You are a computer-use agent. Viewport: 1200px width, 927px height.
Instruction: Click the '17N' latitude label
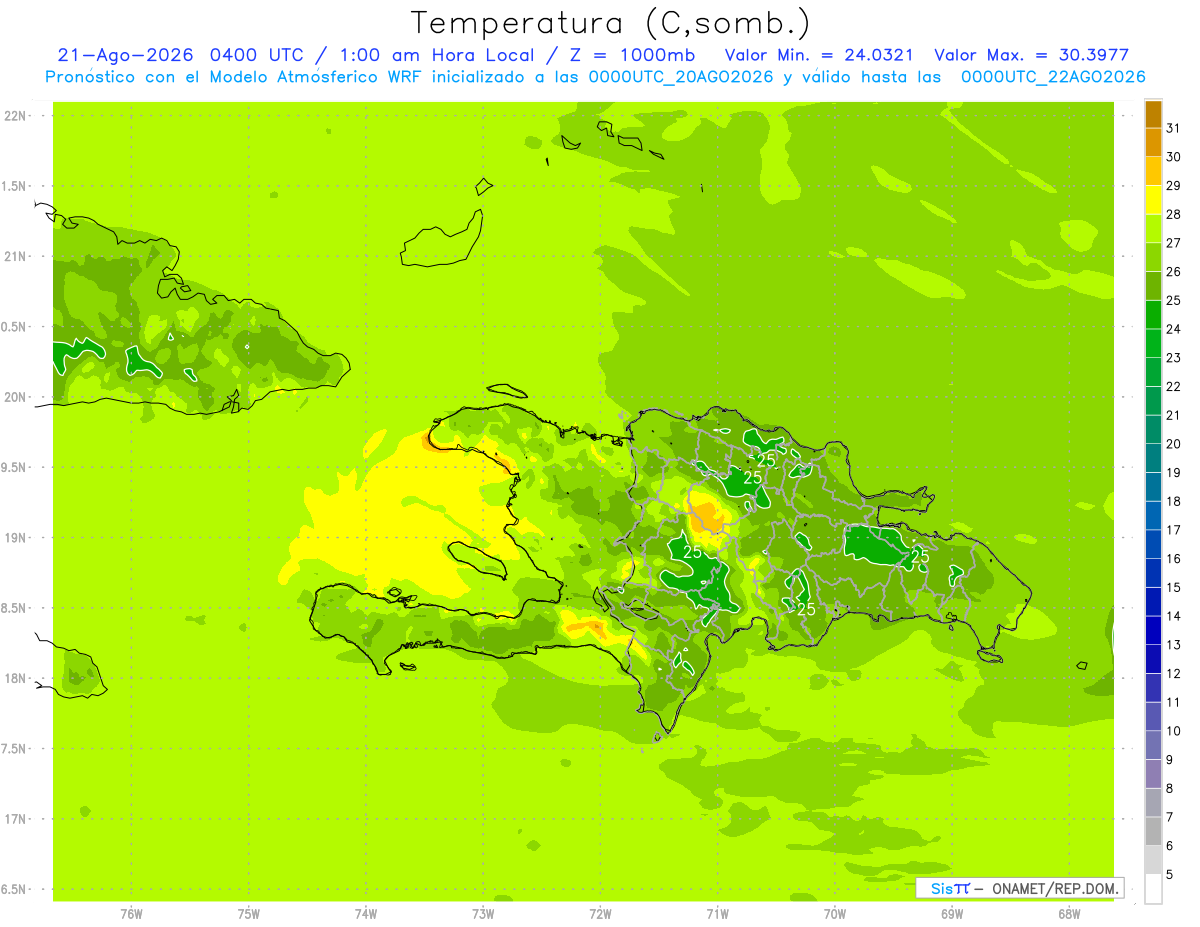point(14,819)
